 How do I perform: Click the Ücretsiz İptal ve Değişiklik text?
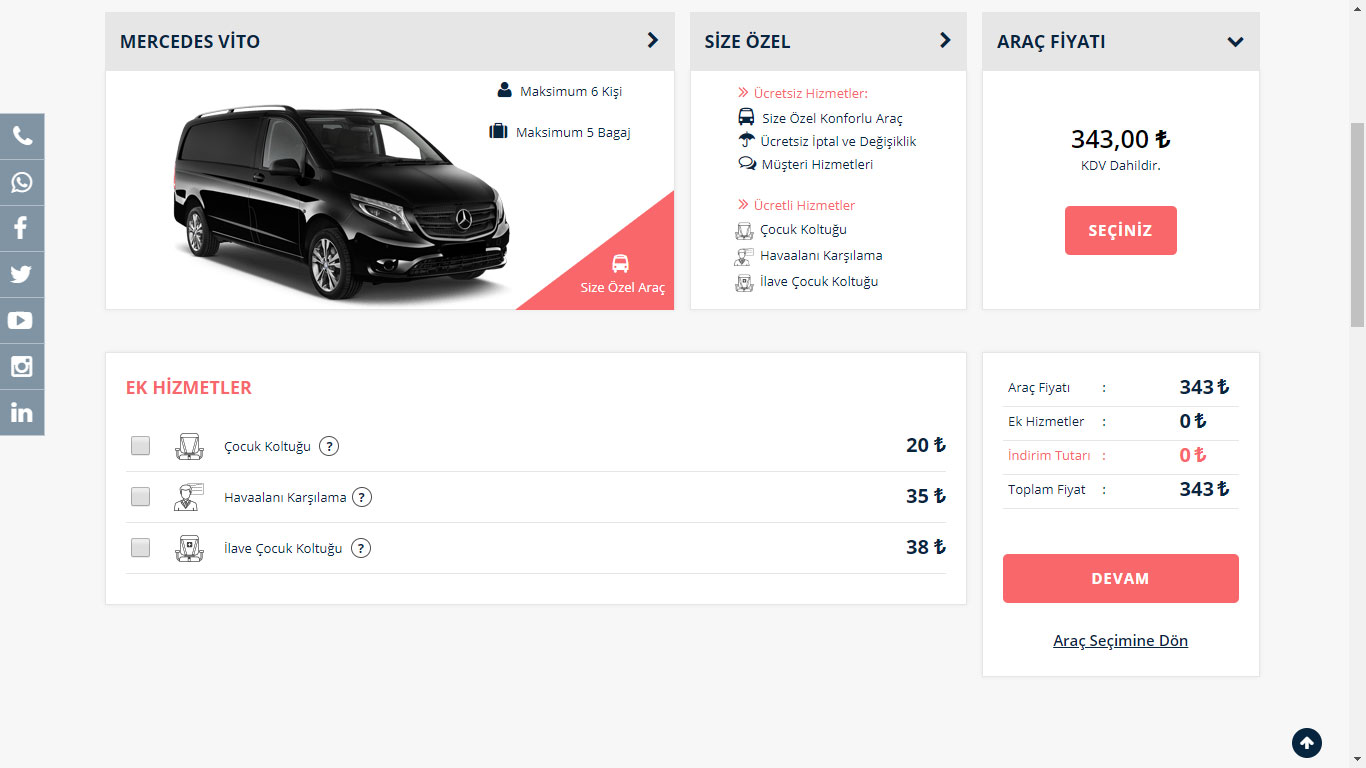(x=838, y=141)
